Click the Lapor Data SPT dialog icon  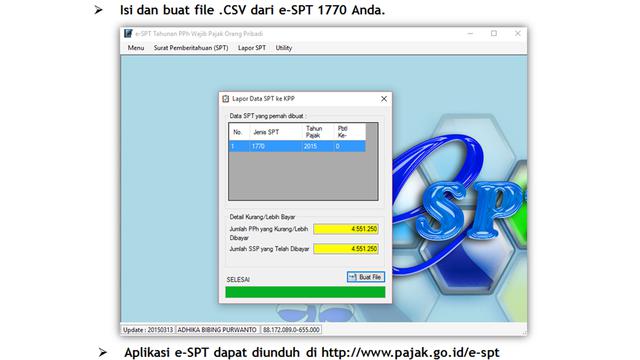click(x=226, y=99)
